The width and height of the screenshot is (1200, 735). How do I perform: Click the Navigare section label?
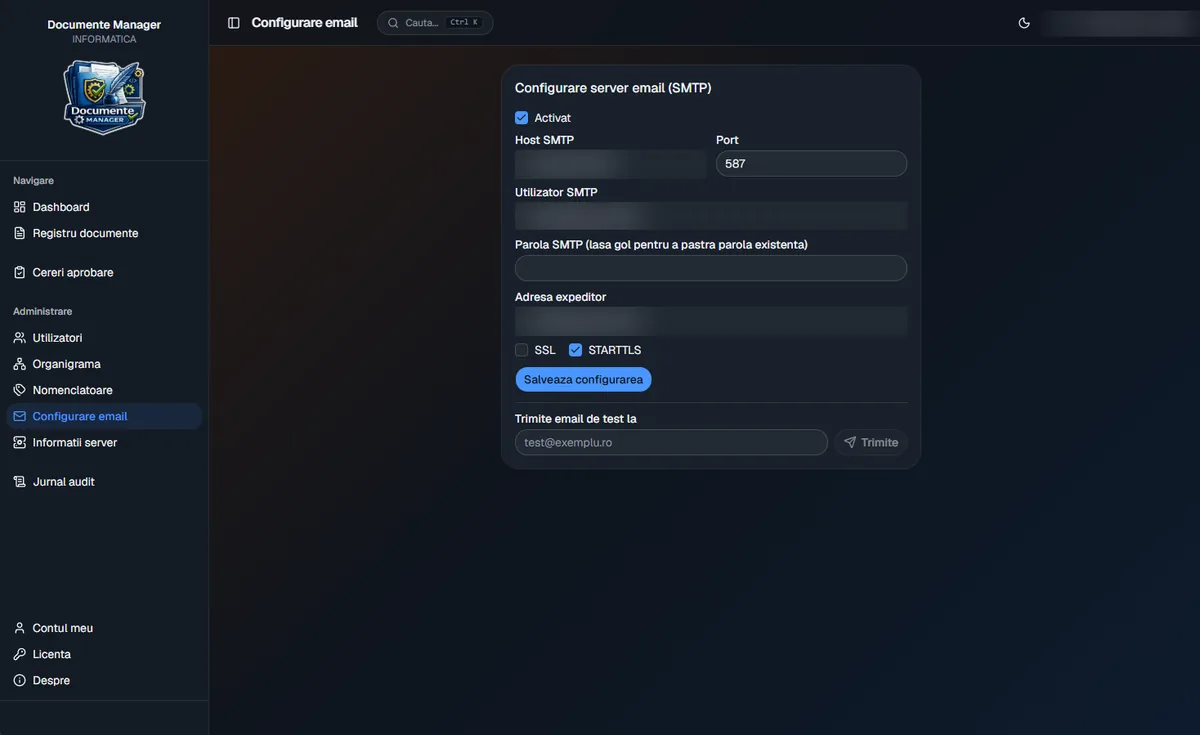pyautogui.click(x=34, y=181)
